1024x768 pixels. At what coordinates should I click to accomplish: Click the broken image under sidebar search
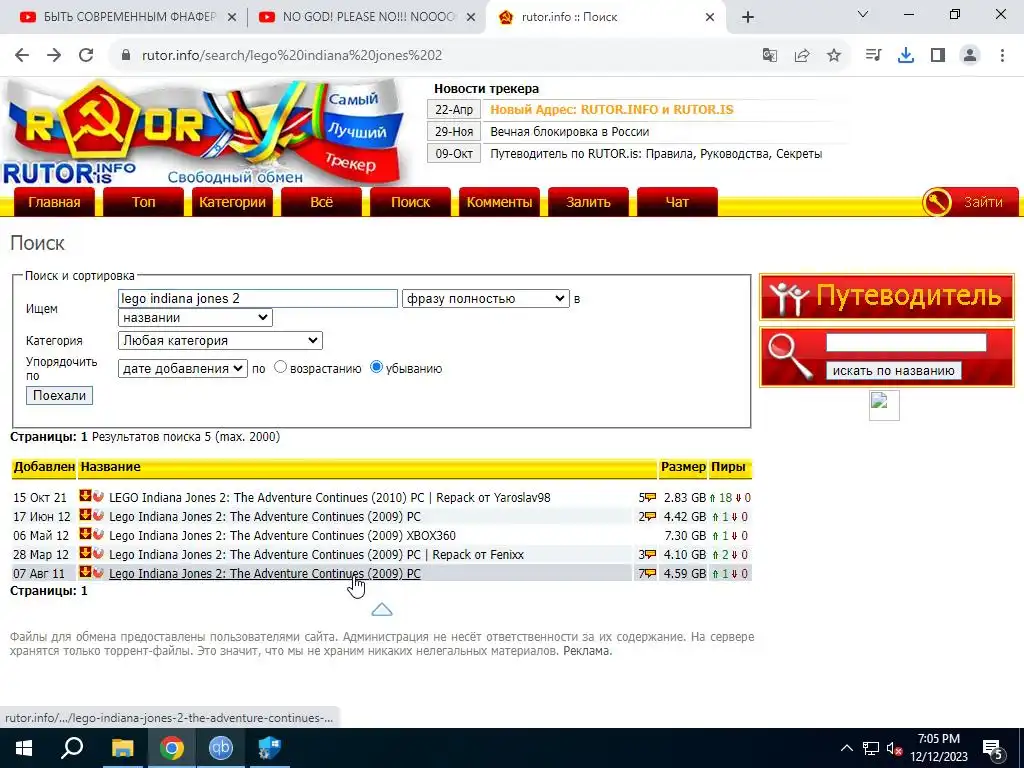point(884,406)
